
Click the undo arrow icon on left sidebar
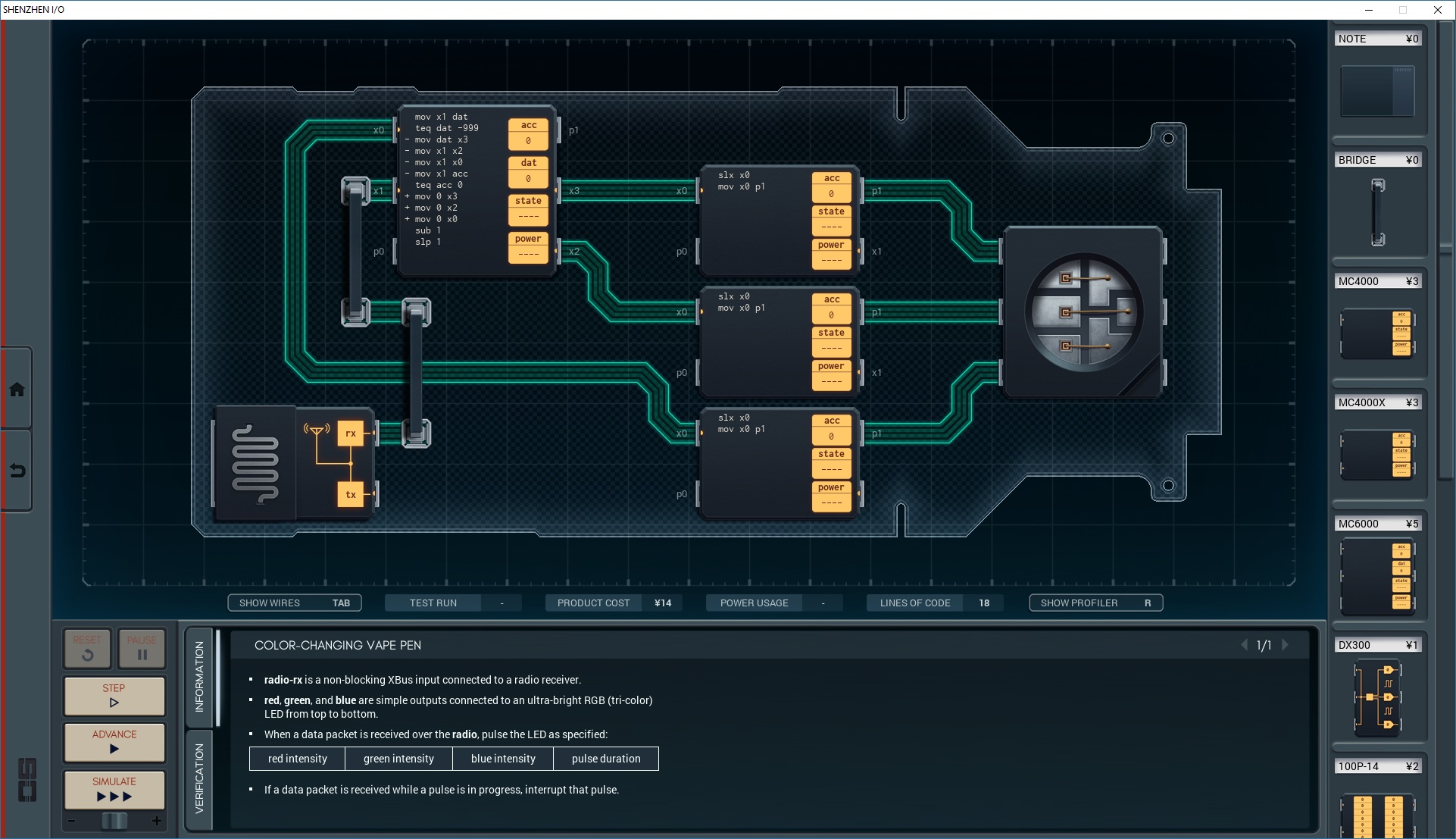[17, 471]
